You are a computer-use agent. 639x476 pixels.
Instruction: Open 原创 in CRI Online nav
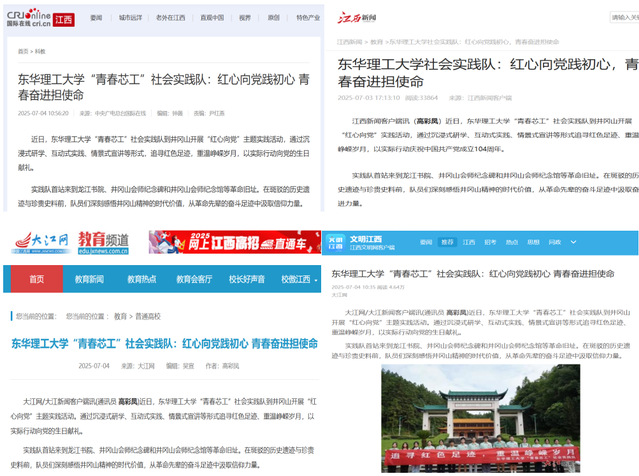(x=273, y=18)
